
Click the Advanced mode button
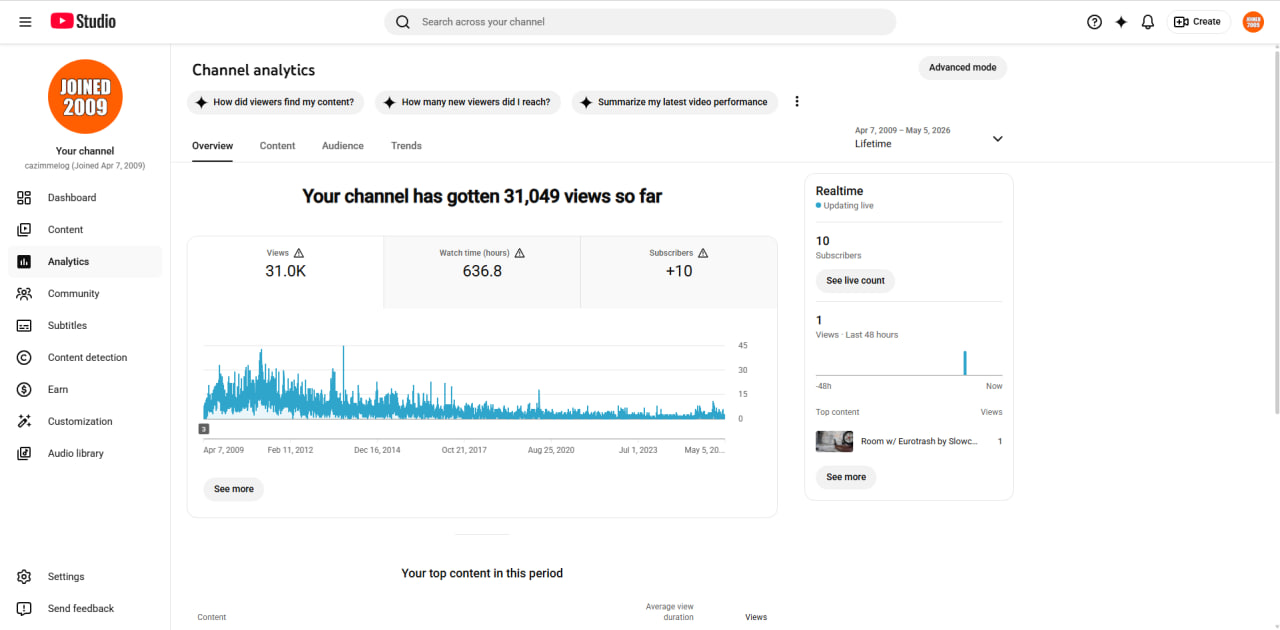tap(962, 68)
